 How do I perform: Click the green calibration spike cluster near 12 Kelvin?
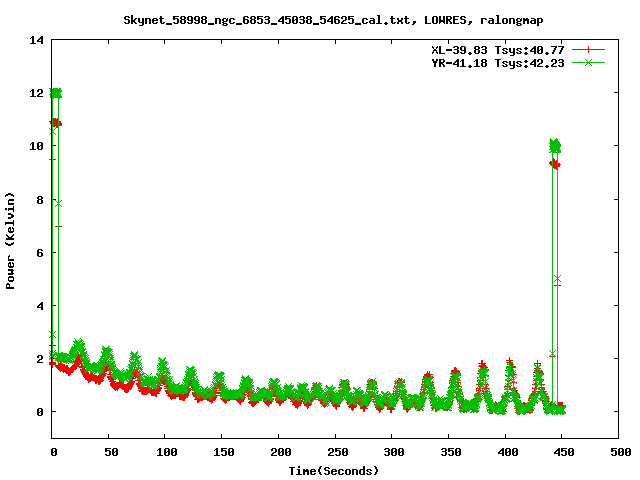coord(56,93)
